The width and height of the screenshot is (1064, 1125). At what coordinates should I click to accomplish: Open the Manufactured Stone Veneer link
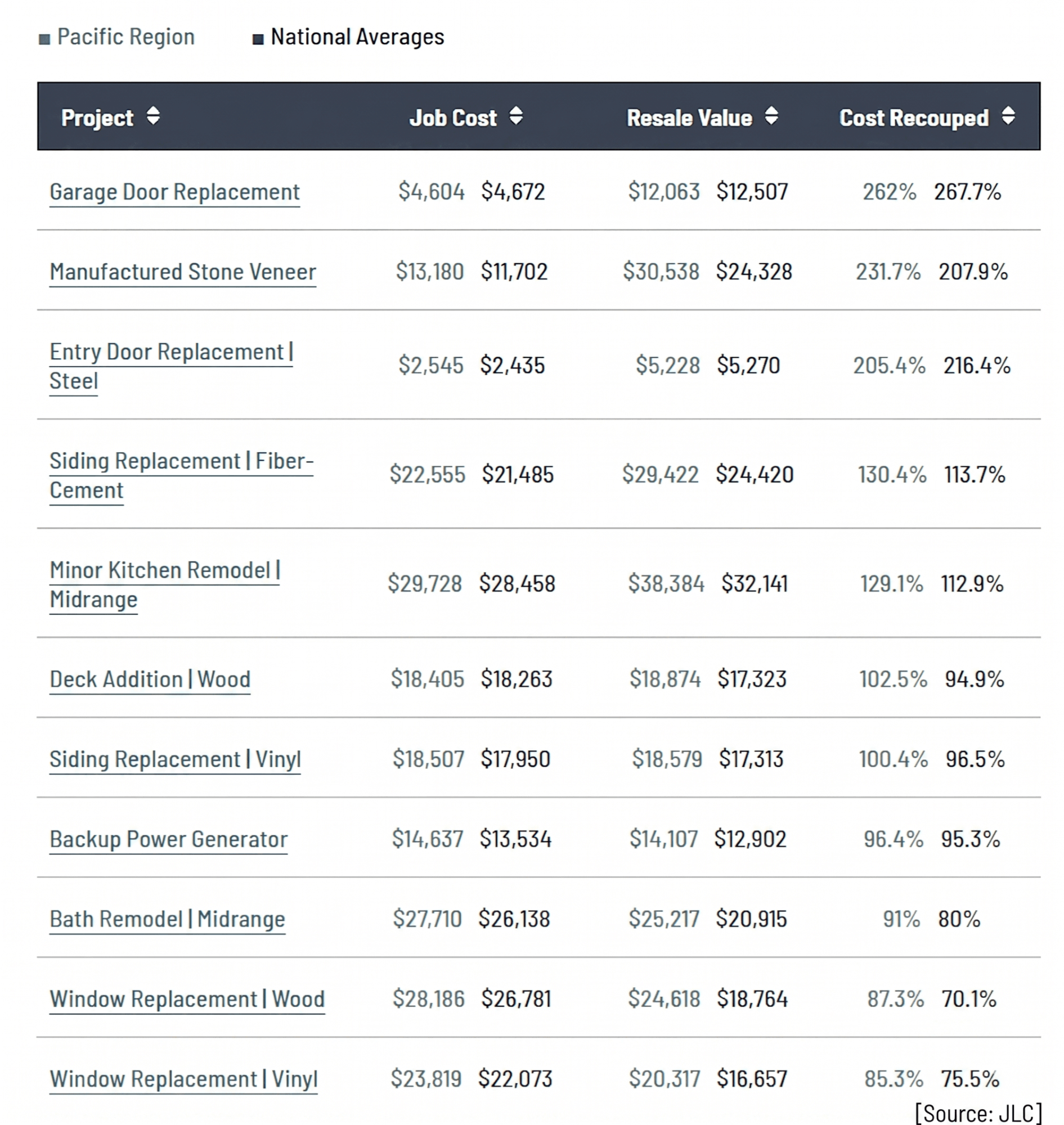click(183, 272)
